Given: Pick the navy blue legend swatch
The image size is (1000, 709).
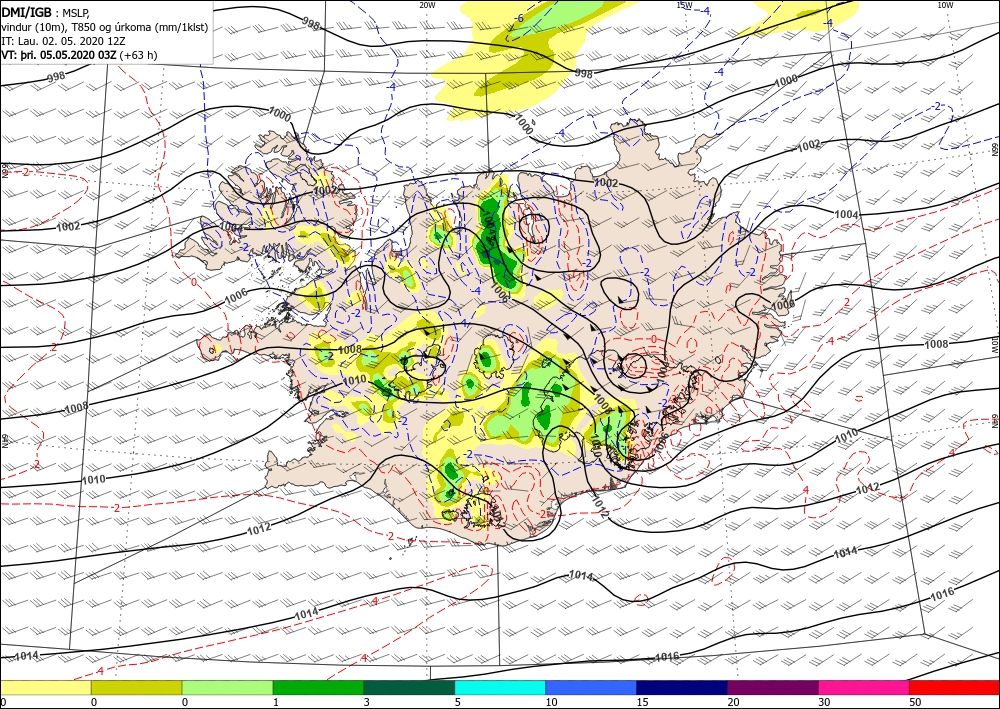Looking at the screenshot, I should click(x=682, y=687).
